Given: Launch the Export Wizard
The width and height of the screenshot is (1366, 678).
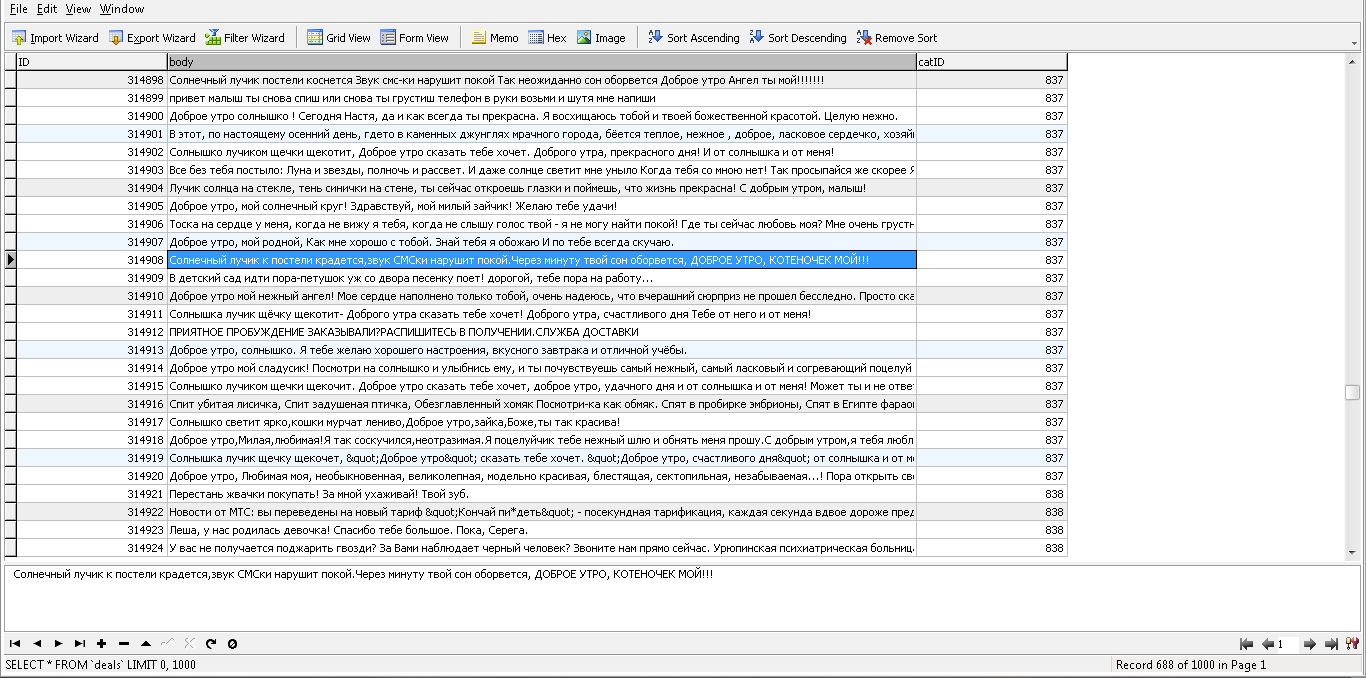Looking at the screenshot, I should coord(152,38).
